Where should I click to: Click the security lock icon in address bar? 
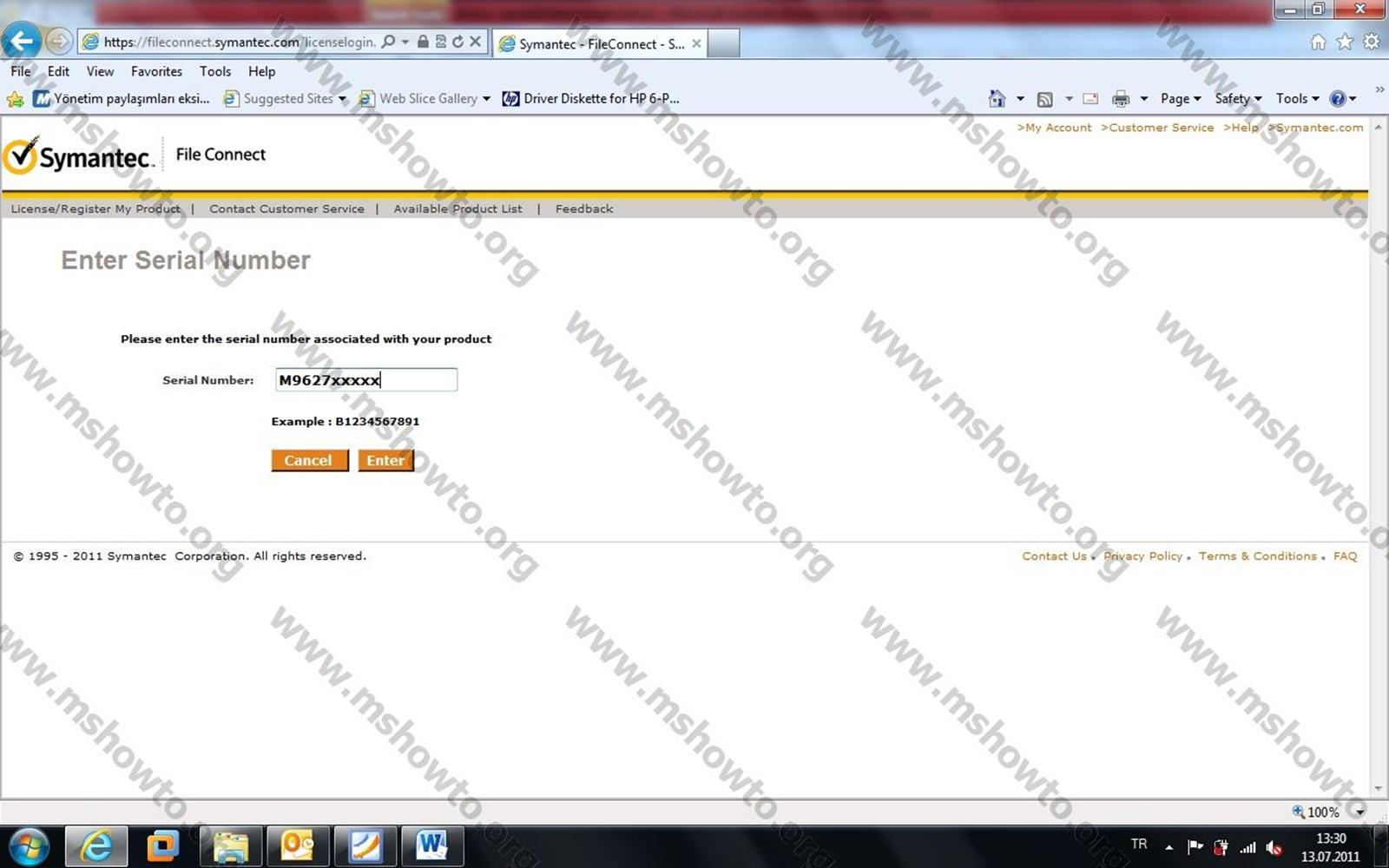423,42
